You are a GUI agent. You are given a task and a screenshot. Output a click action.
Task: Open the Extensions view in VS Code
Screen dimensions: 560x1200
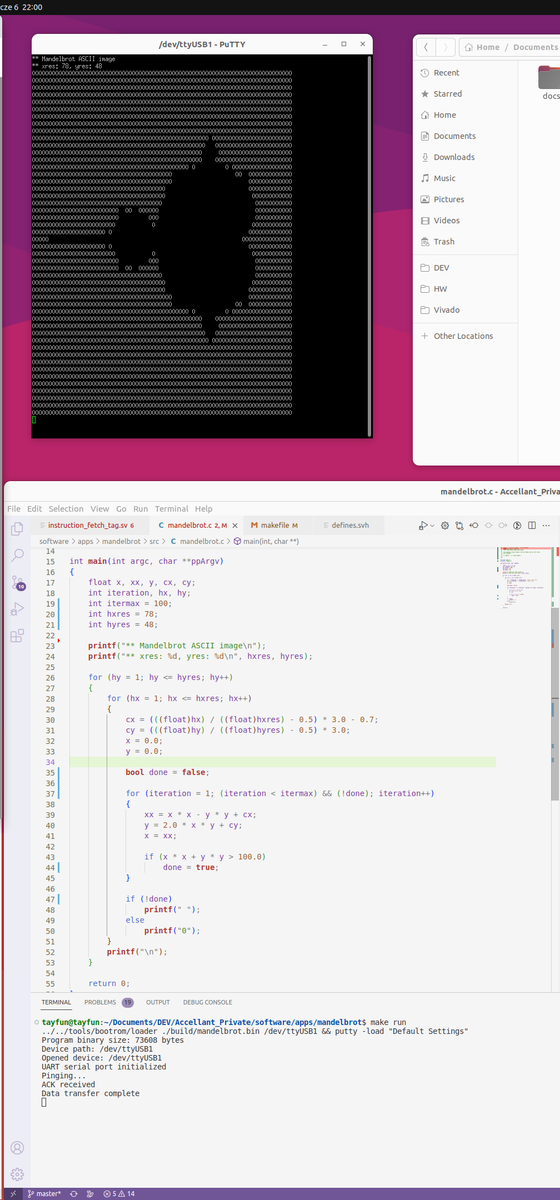17,635
